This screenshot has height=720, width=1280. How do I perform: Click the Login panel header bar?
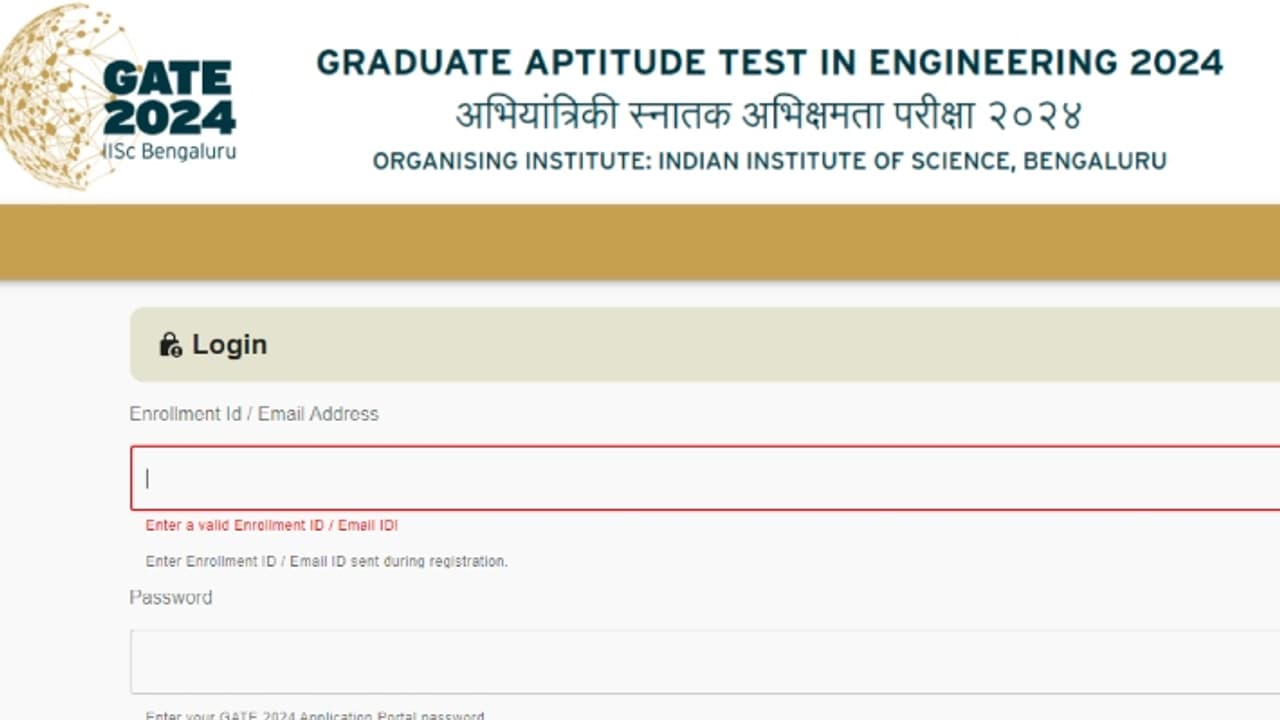(700, 344)
